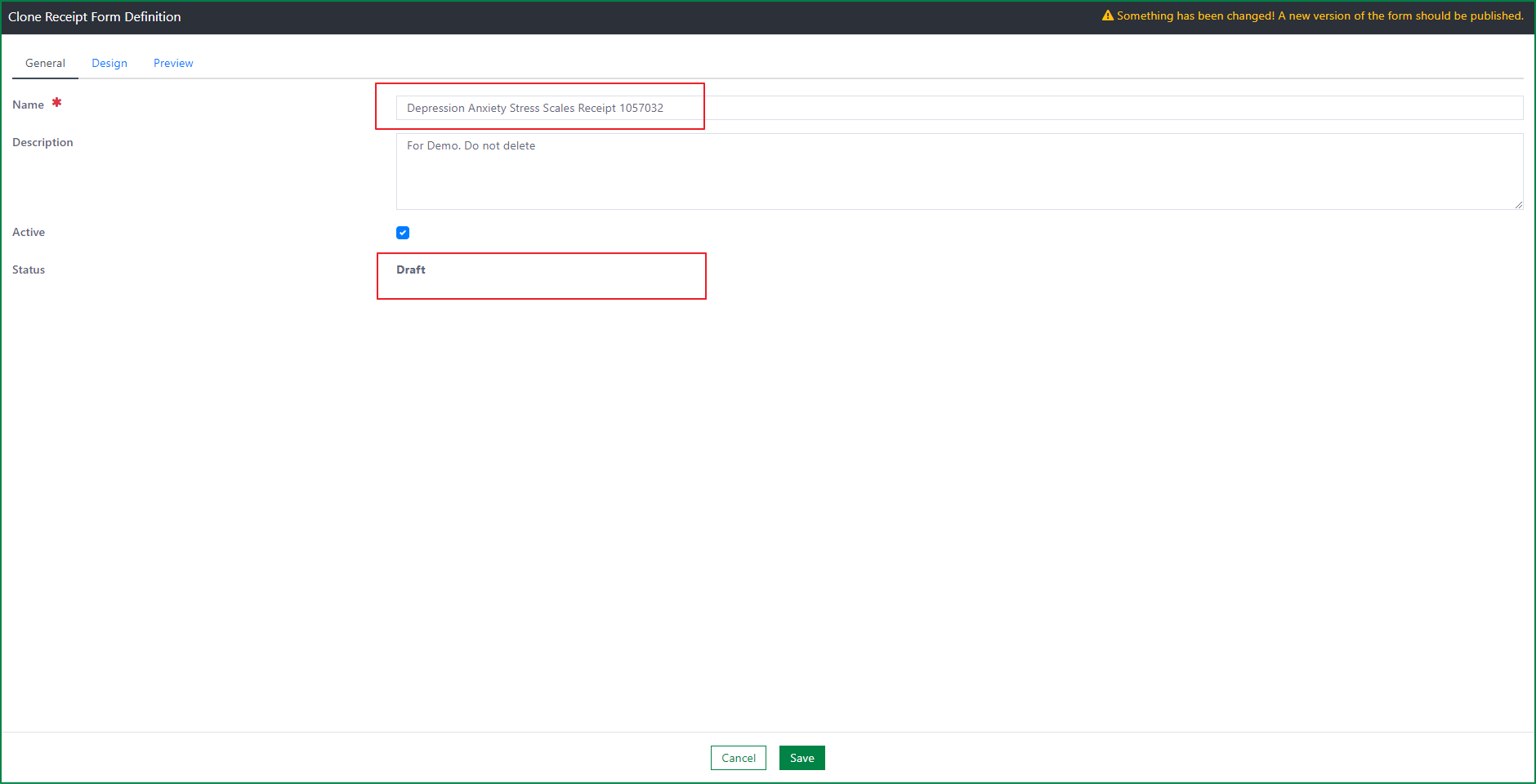Screen dimensions: 1536x784
Task: Uncheck the Active checkbox
Action: tap(403, 233)
